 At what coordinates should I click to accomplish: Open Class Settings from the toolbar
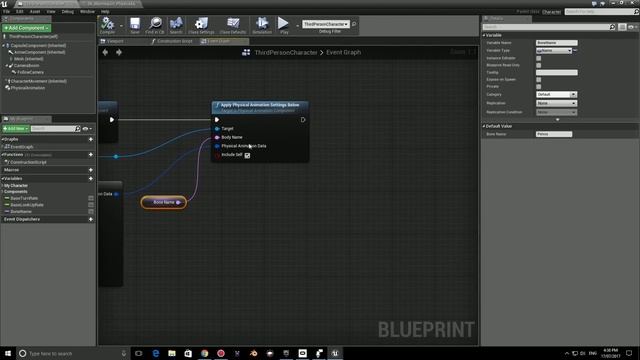[201, 25]
